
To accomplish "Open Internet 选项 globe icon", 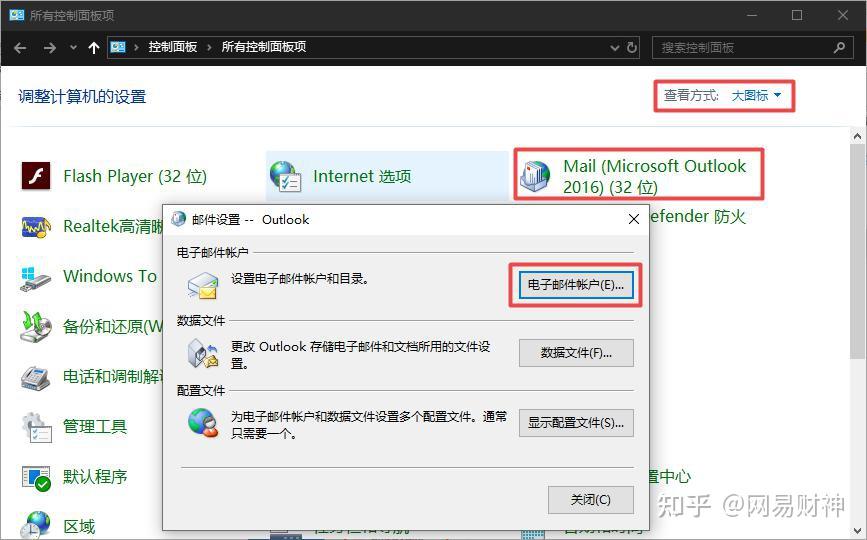I will click(x=285, y=176).
